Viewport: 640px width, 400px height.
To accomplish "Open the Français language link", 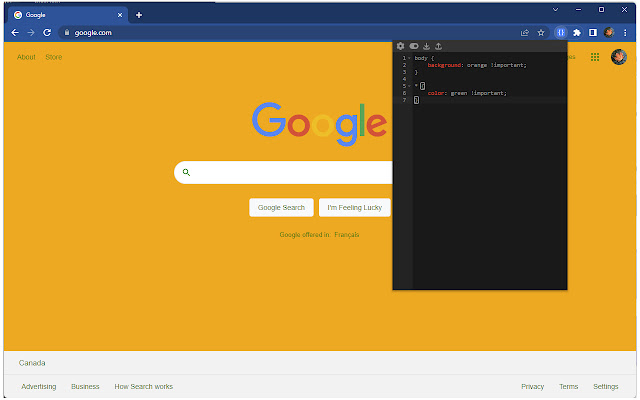I will 347,235.
